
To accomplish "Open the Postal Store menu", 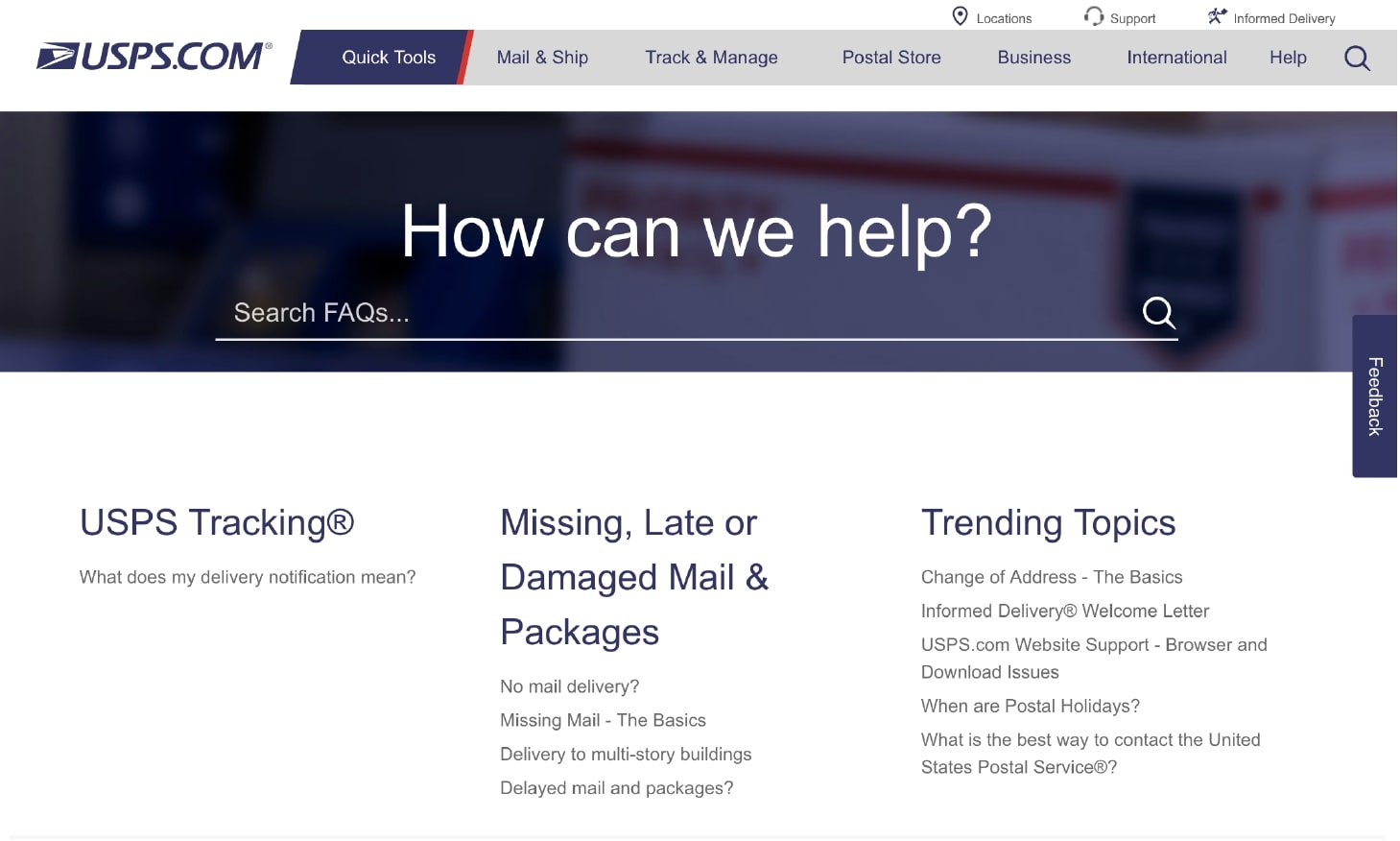I will point(891,58).
